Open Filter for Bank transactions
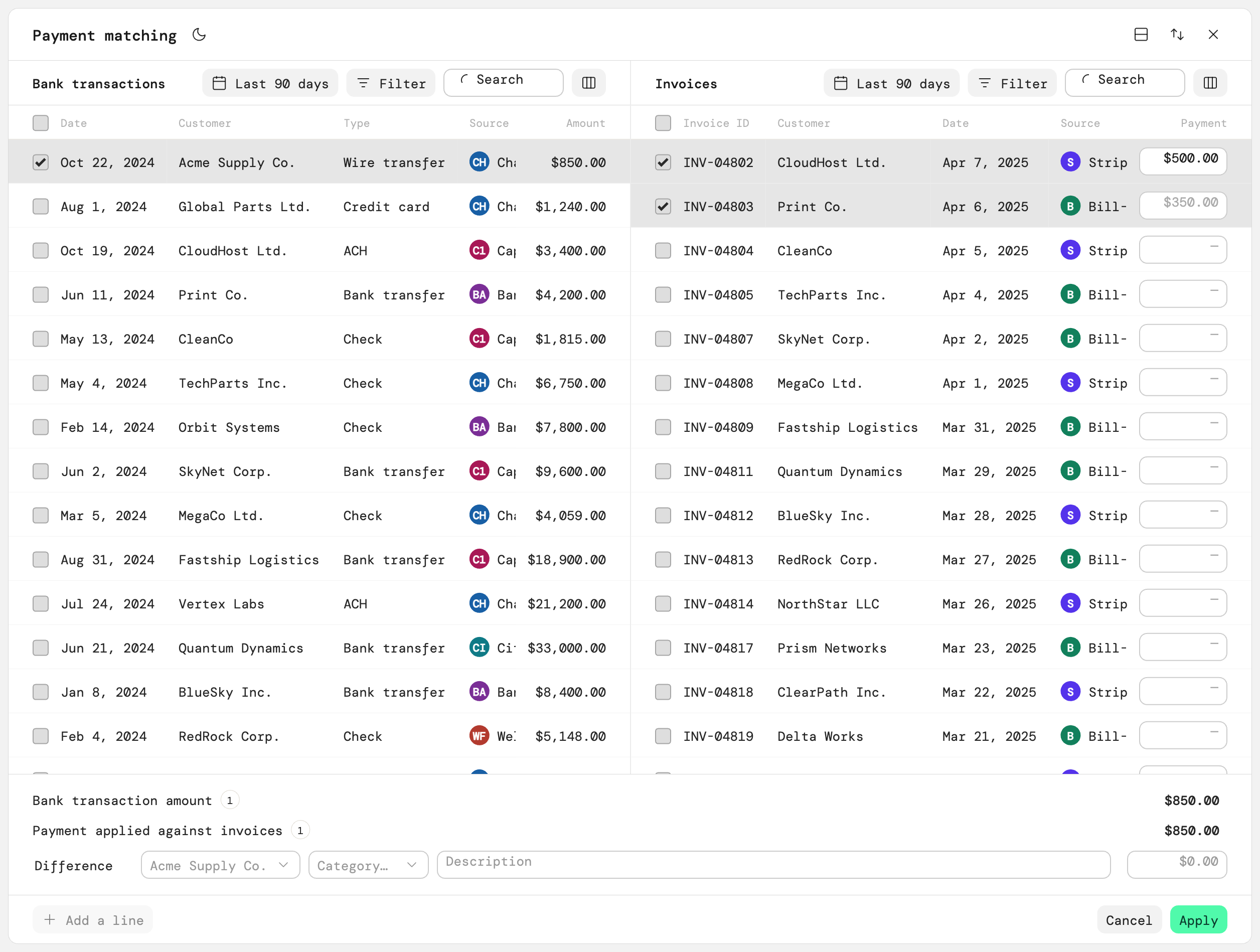This screenshot has height=952, width=1260. coord(391,83)
